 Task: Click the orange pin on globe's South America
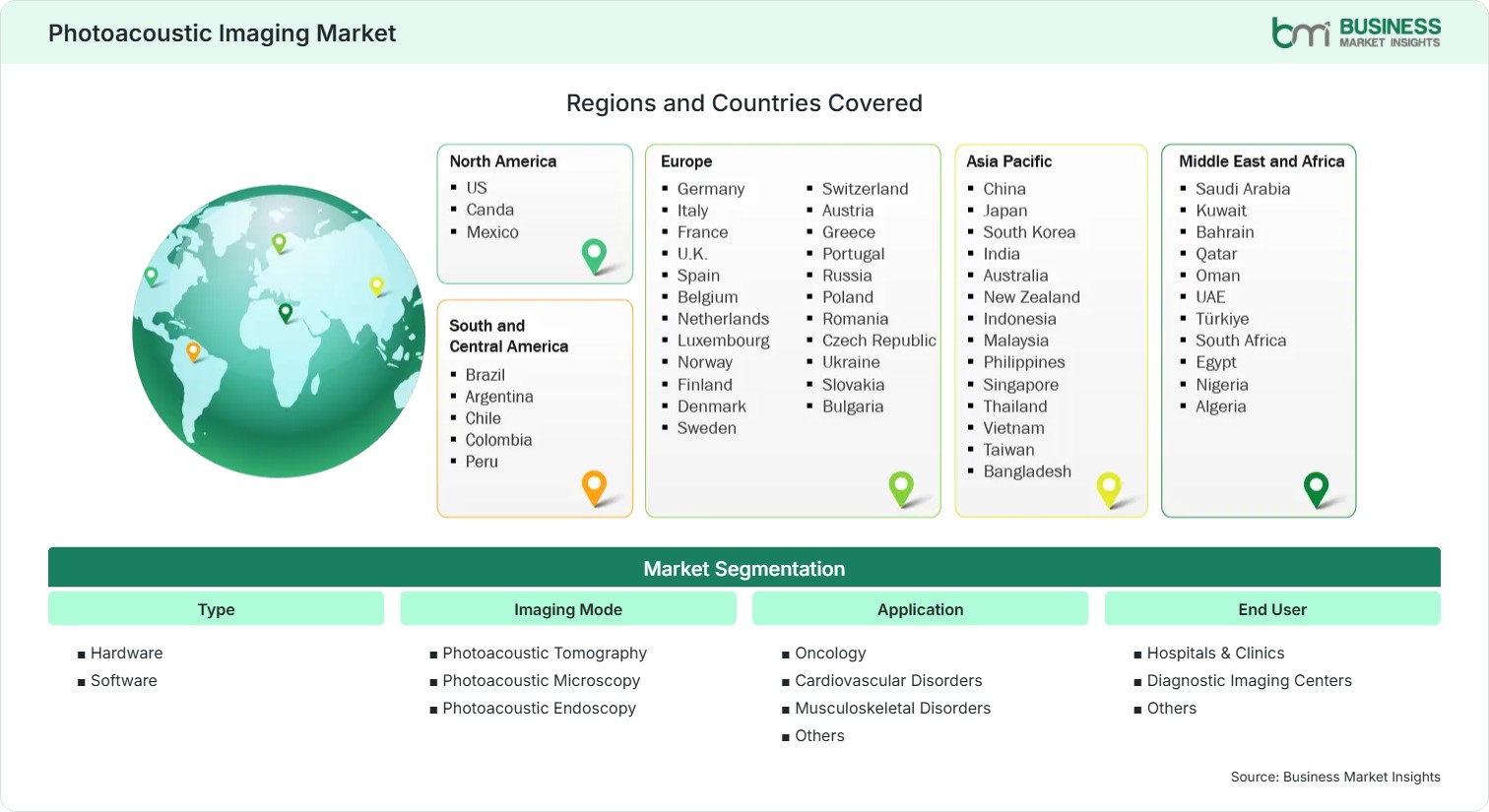(x=193, y=350)
